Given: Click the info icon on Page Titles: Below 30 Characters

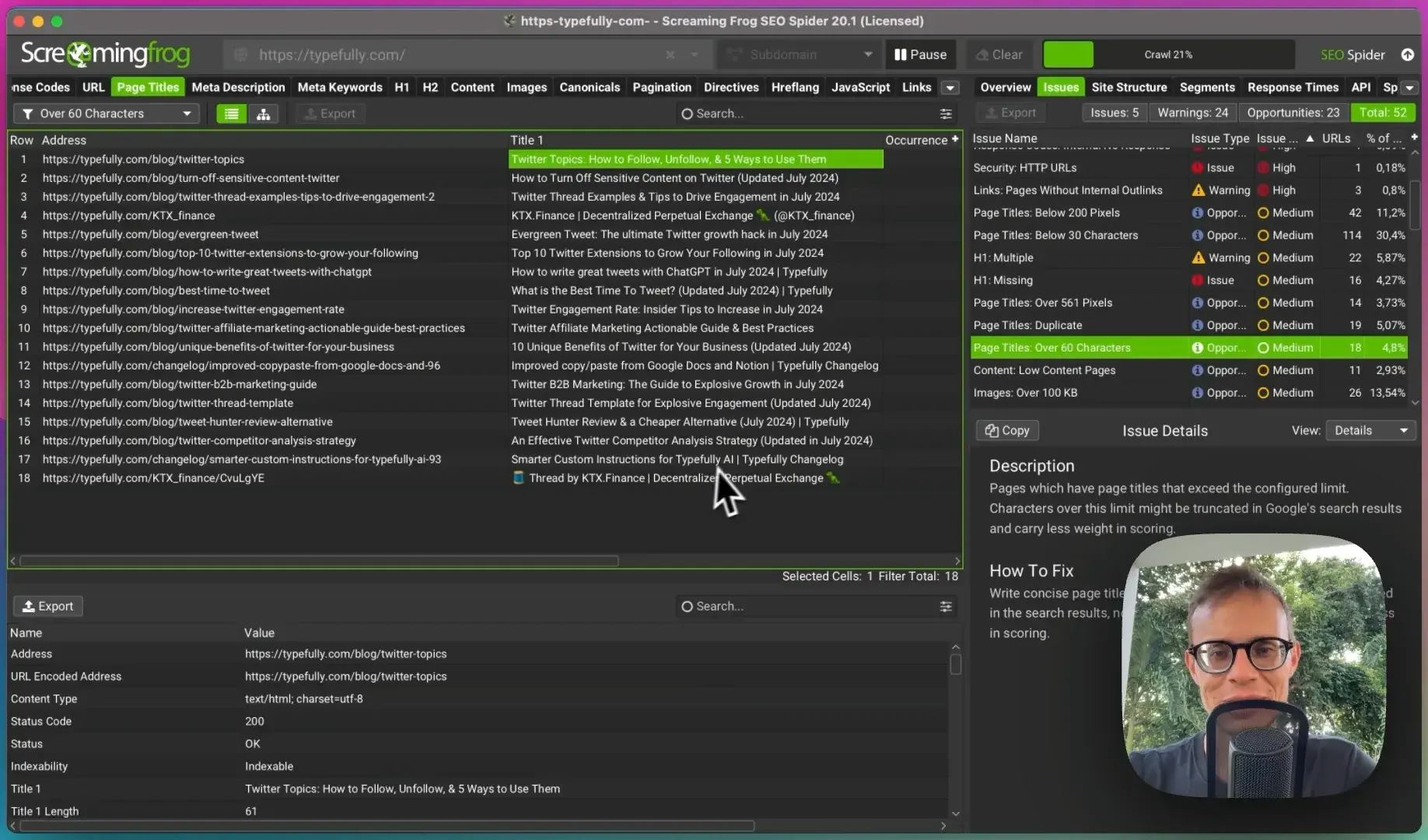Looking at the screenshot, I should pyautogui.click(x=1198, y=235).
